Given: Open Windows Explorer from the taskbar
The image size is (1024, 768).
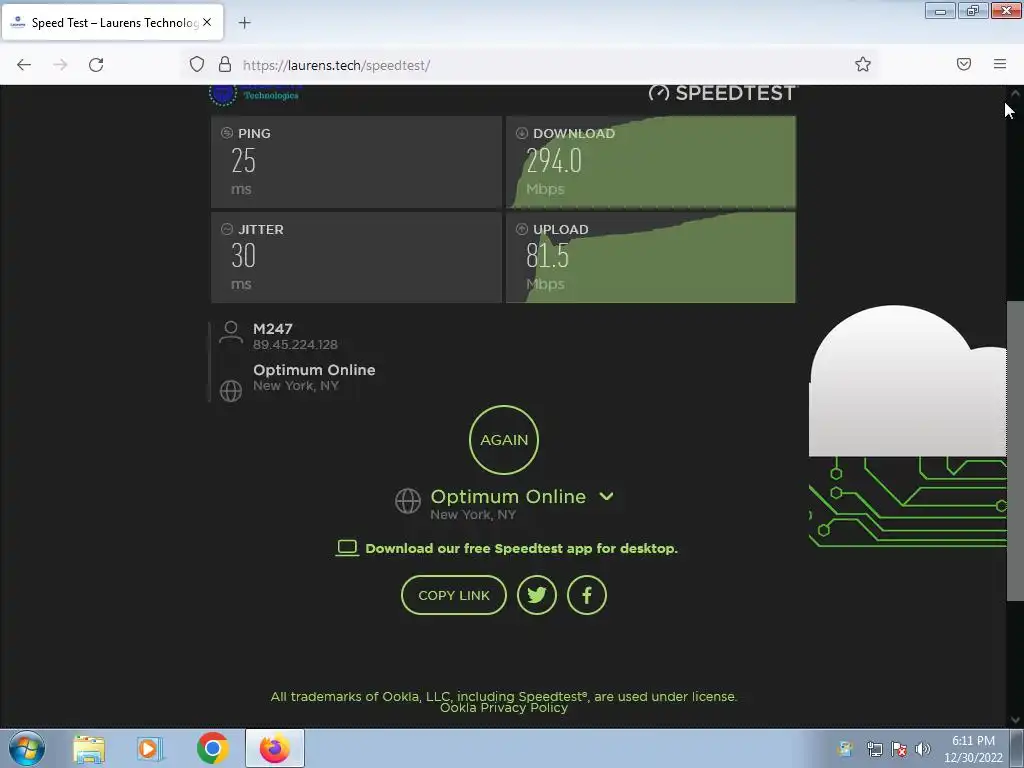Looking at the screenshot, I should (89, 749).
